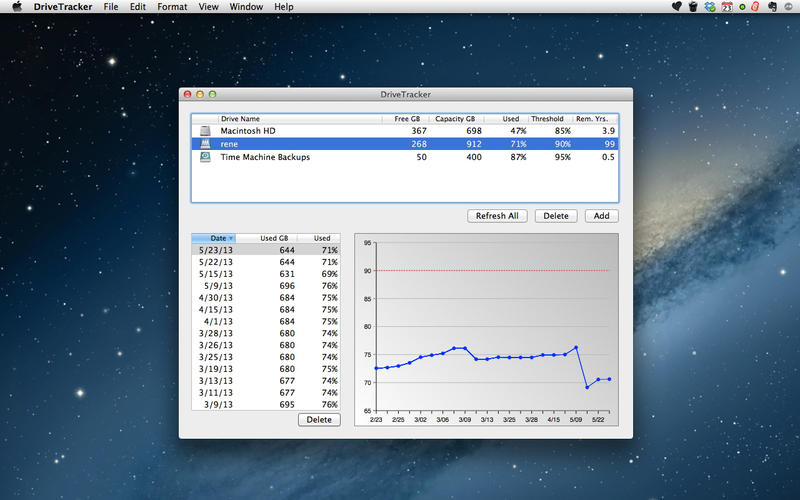Click the Threshold column header
The width and height of the screenshot is (800, 500).
point(550,119)
